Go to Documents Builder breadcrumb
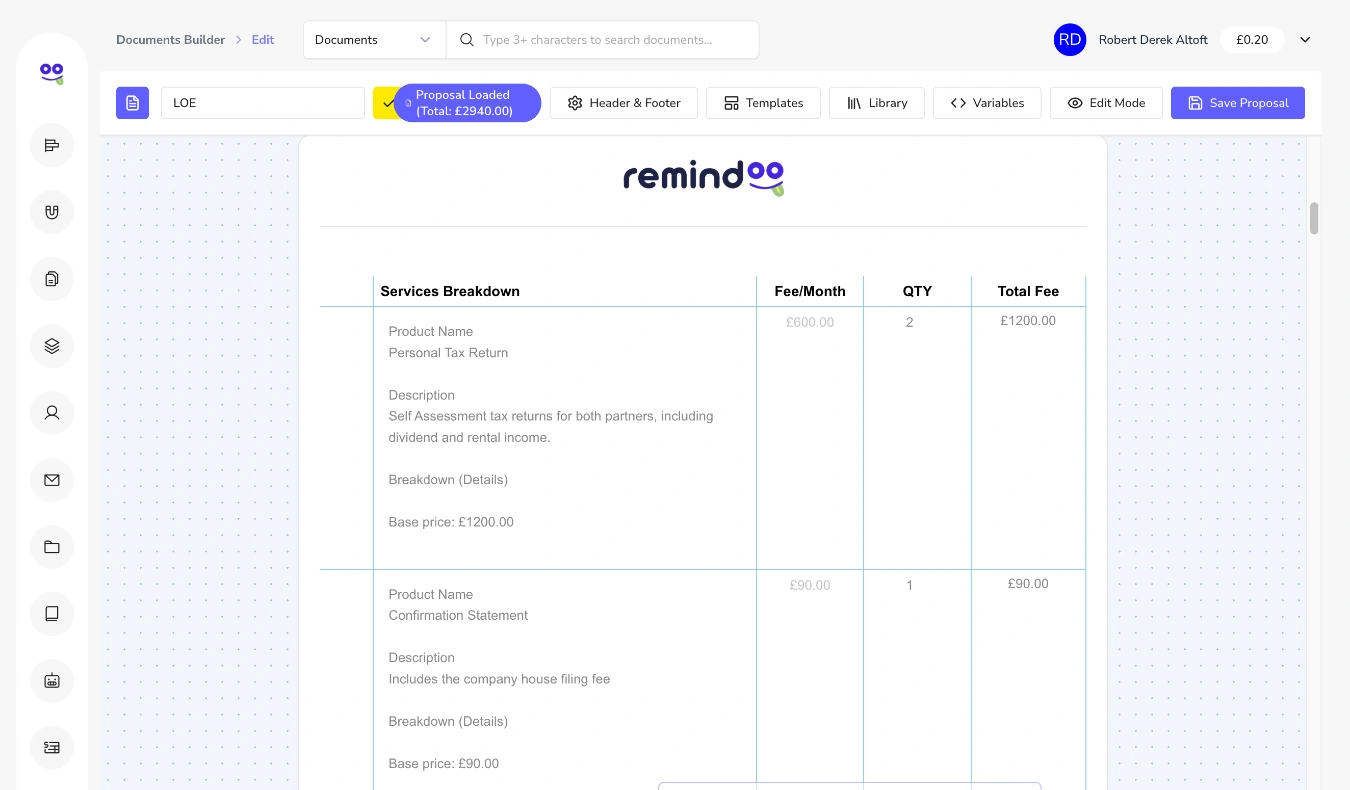The width and height of the screenshot is (1350, 790). click(171, 40)
